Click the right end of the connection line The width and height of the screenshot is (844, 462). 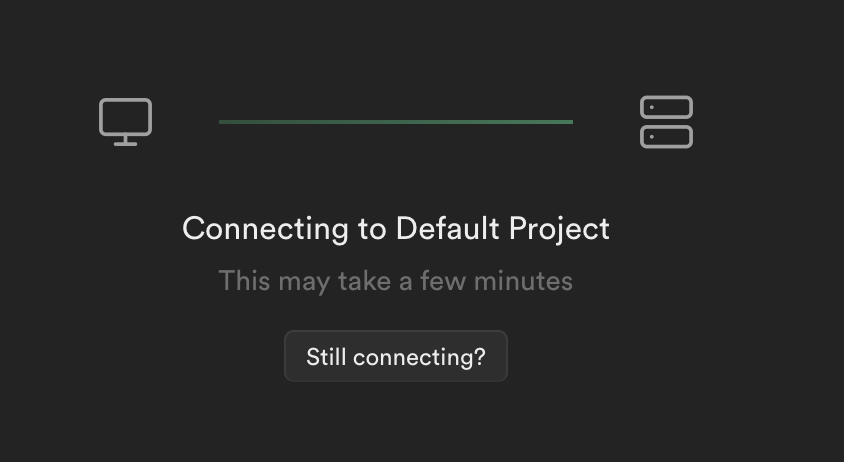point(570,122)
